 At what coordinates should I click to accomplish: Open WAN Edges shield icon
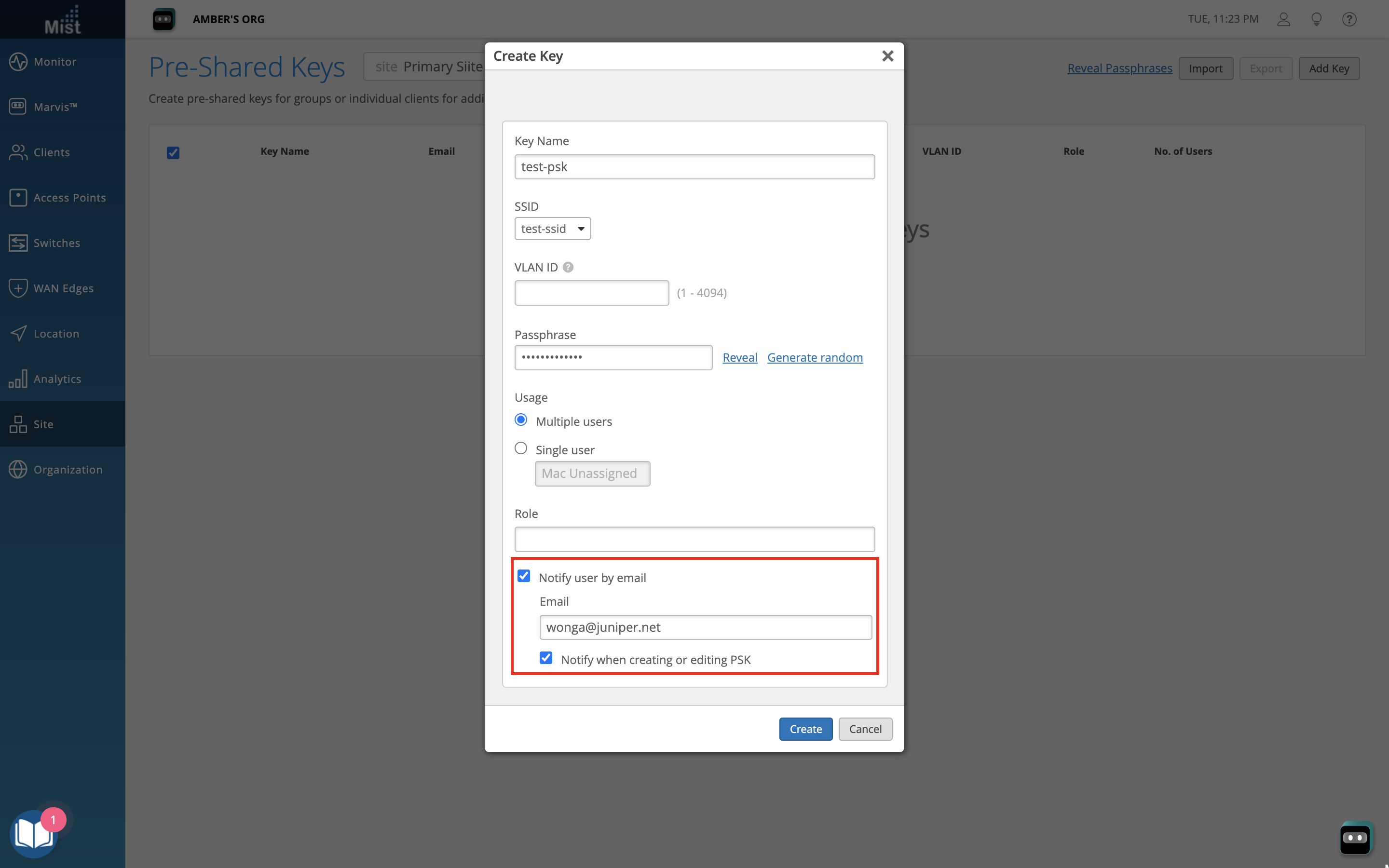18,288
